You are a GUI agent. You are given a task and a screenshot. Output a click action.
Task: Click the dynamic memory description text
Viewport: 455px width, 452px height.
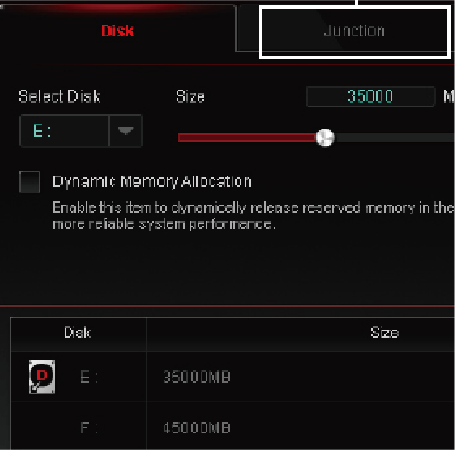pos(253,216)
